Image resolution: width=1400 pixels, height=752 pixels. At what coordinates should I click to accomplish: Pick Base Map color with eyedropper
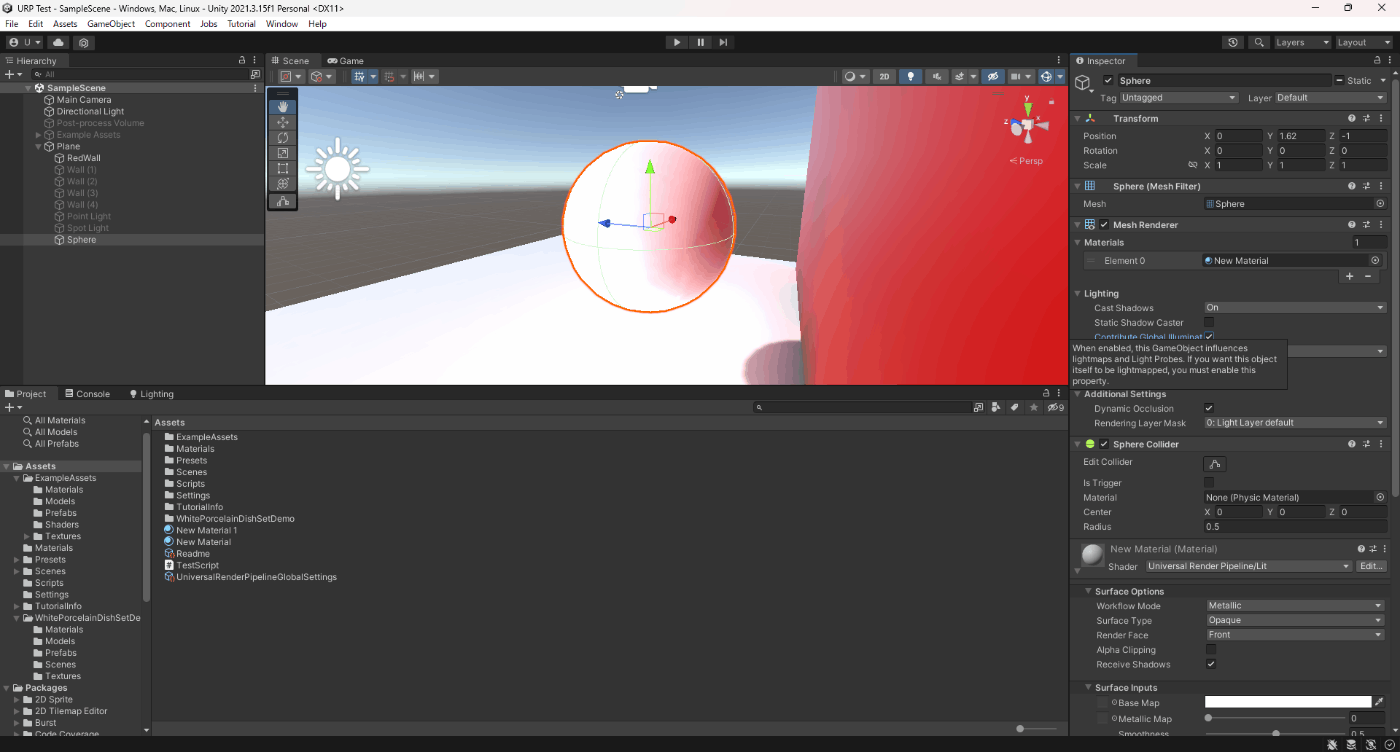click(x=1380, y=702)
